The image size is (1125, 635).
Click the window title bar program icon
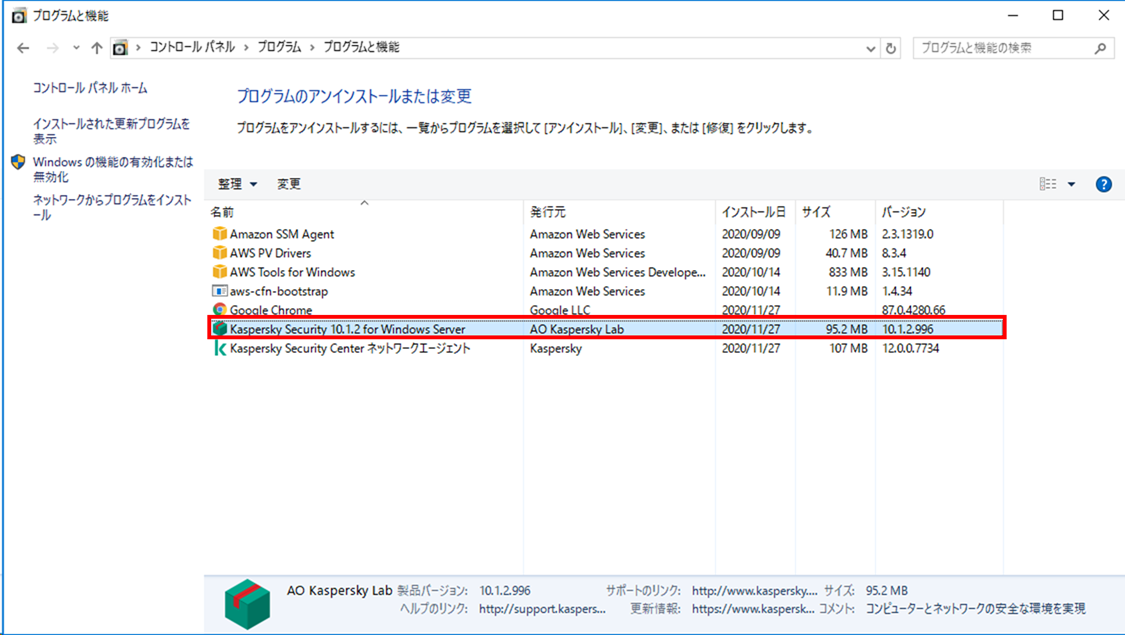point(19,16)
